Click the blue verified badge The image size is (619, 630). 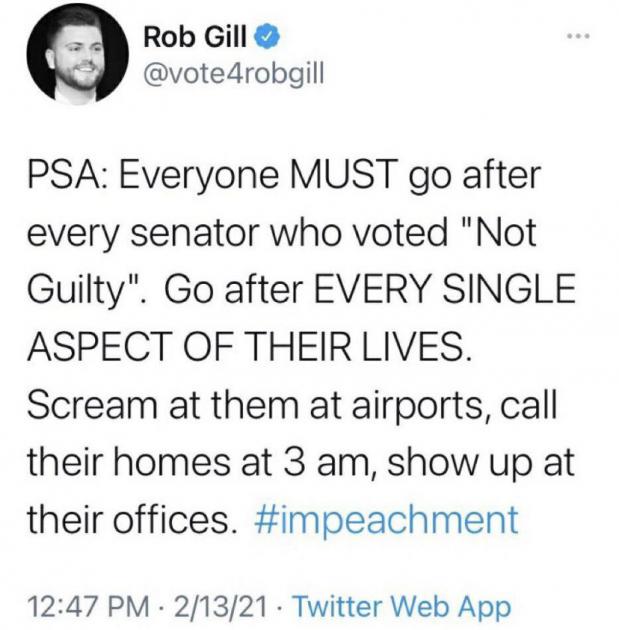(267, 37)
